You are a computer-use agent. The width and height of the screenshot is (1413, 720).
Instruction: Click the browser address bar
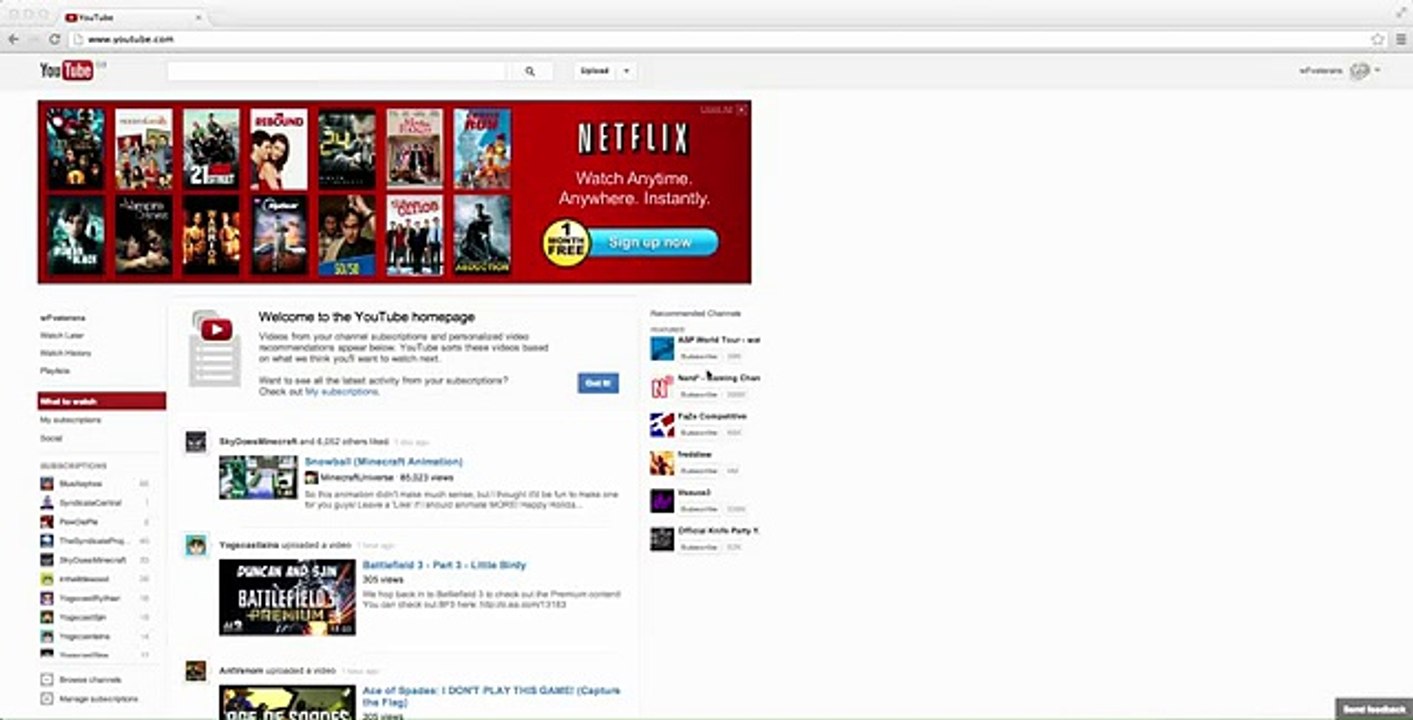coord(720,39)
